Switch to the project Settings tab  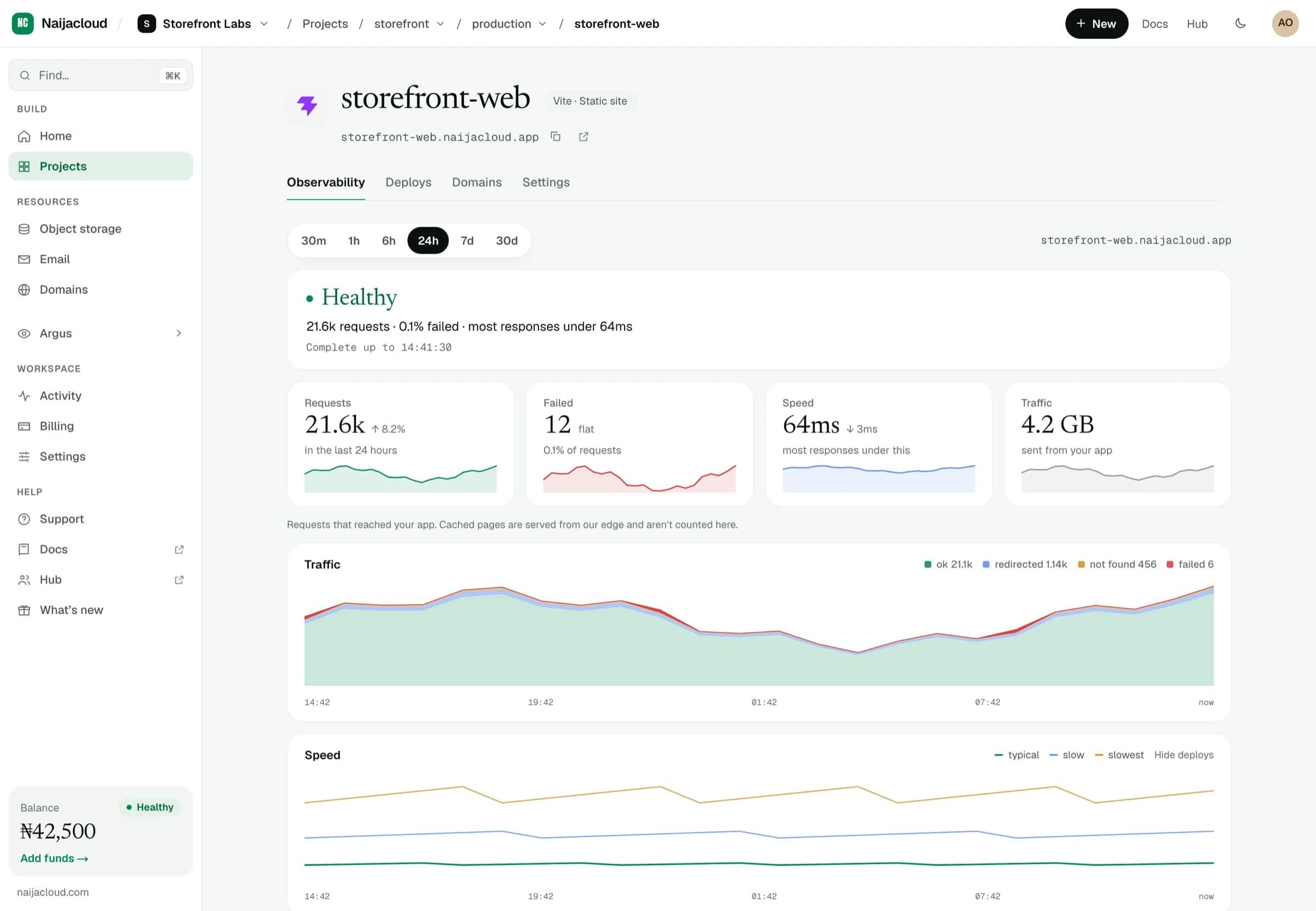546,182
